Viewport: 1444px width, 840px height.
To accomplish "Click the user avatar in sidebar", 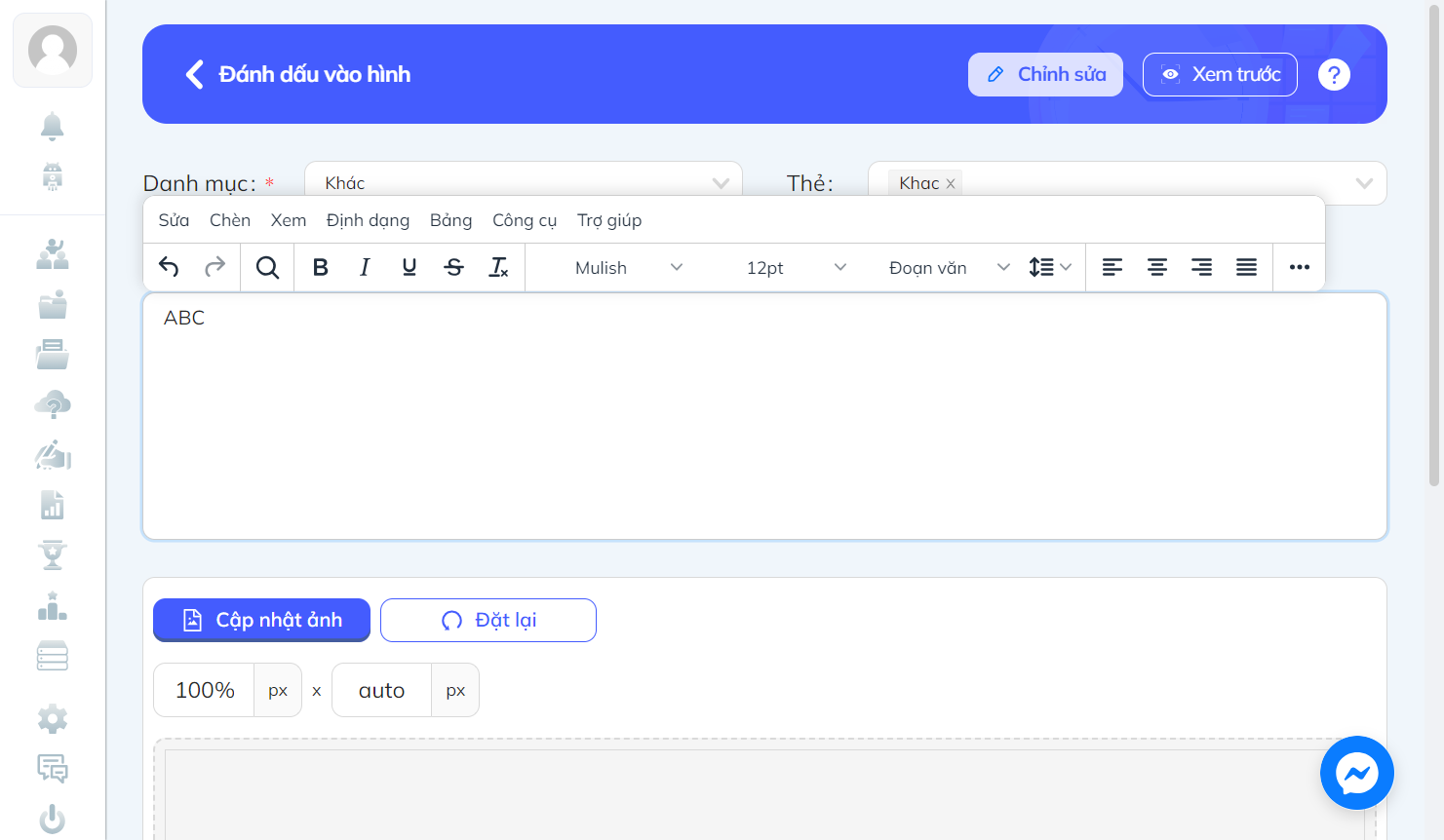I will [x=53, y=50].
